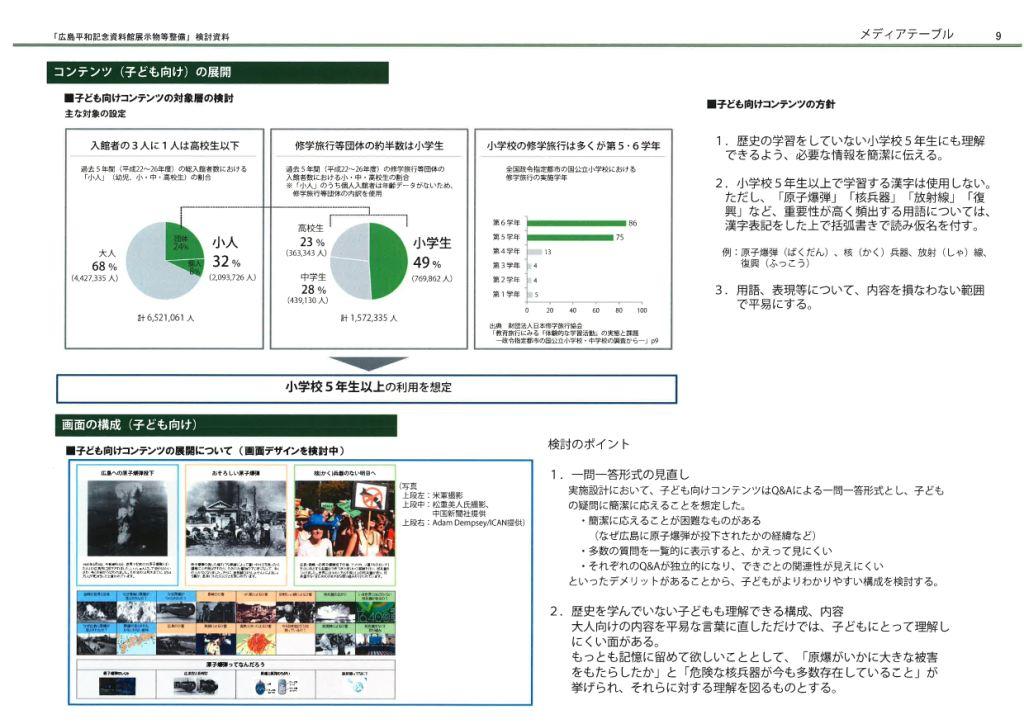Click the 第1学年 row label in the bar chart
This screenshot has width=1024, height=724.
click(506, 294)
